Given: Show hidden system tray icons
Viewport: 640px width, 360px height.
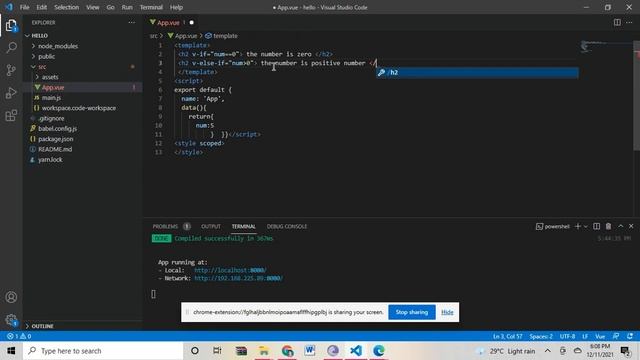Looking at the screenshot, I should pyautogui.click(x=547, y=351).
